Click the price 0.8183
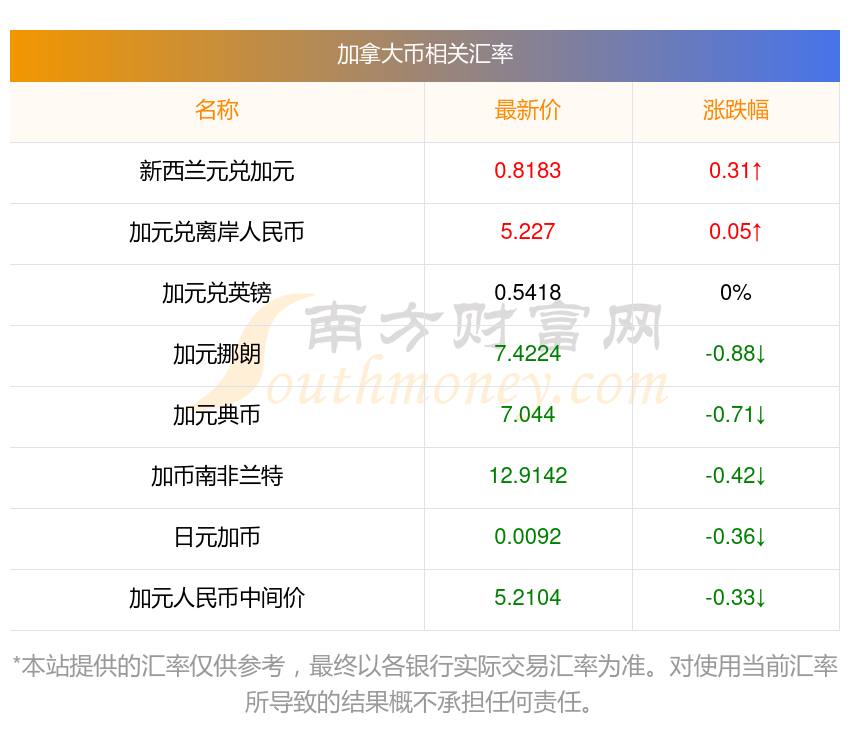The image size is (850, 733). [x=527, y=171]
